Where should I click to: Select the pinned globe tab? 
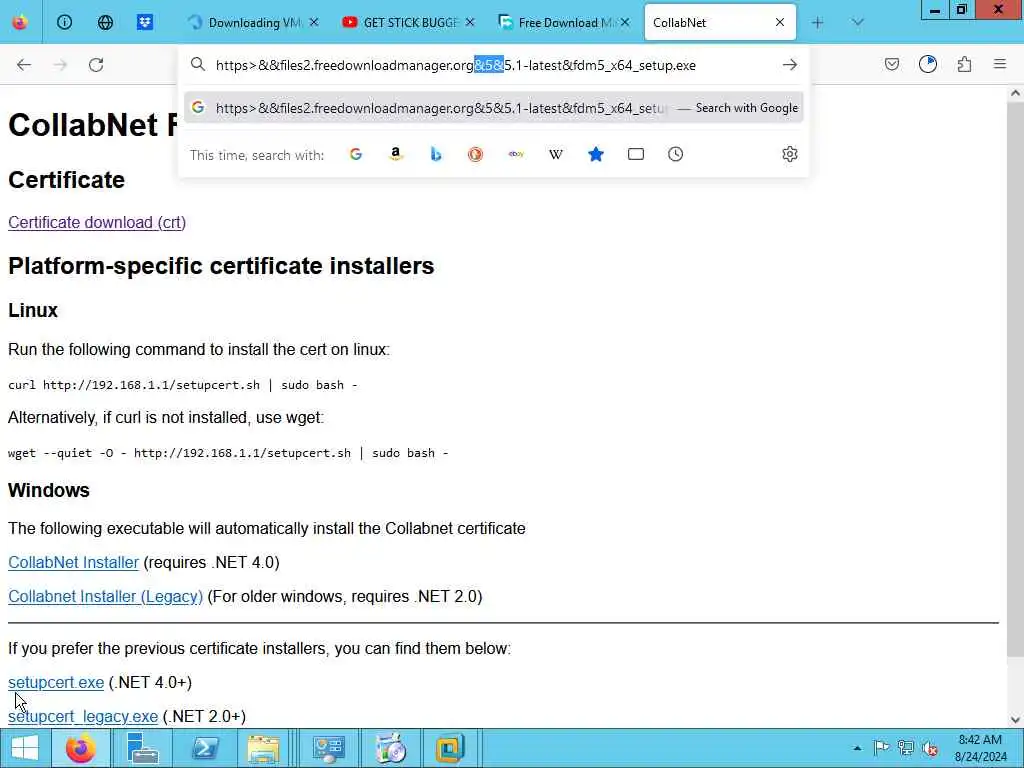105,22
